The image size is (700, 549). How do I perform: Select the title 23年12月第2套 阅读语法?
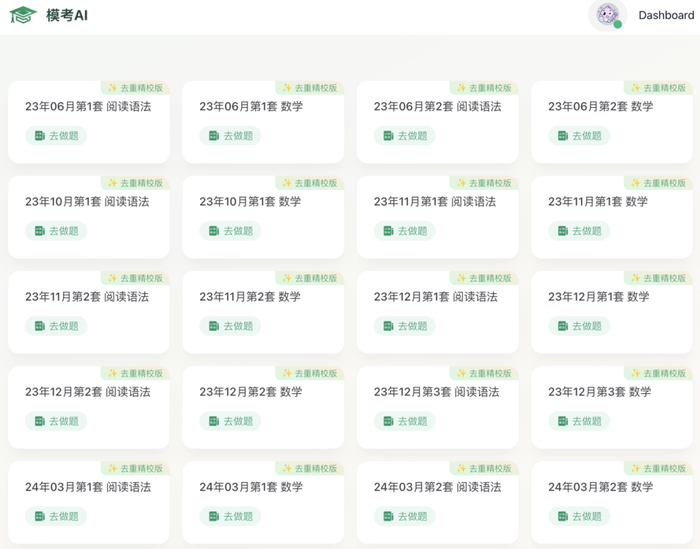click(x=88, y=391)
